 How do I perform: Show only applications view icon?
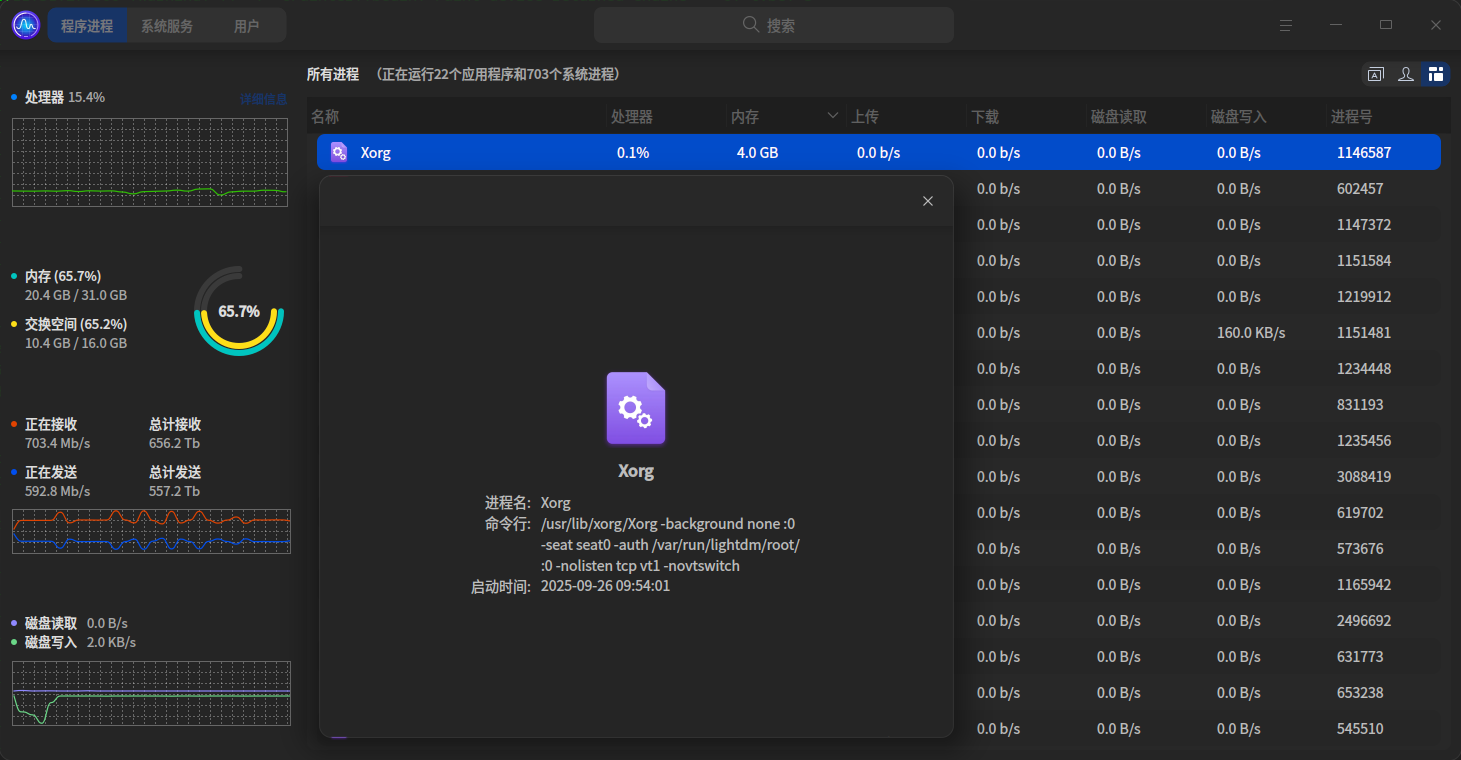point(1376,74)
